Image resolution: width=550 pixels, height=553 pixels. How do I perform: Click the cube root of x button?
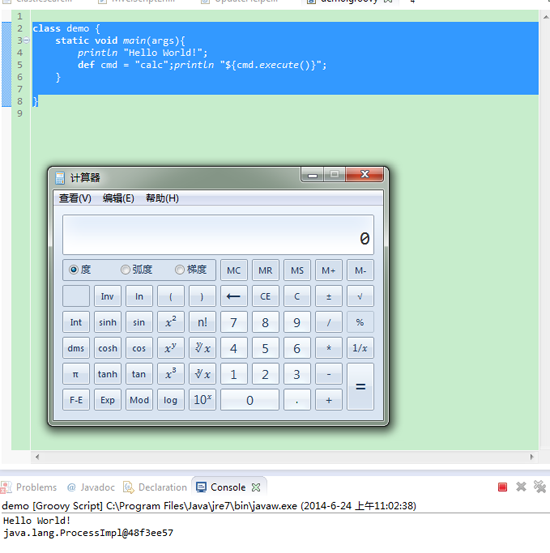coord(202,374)
